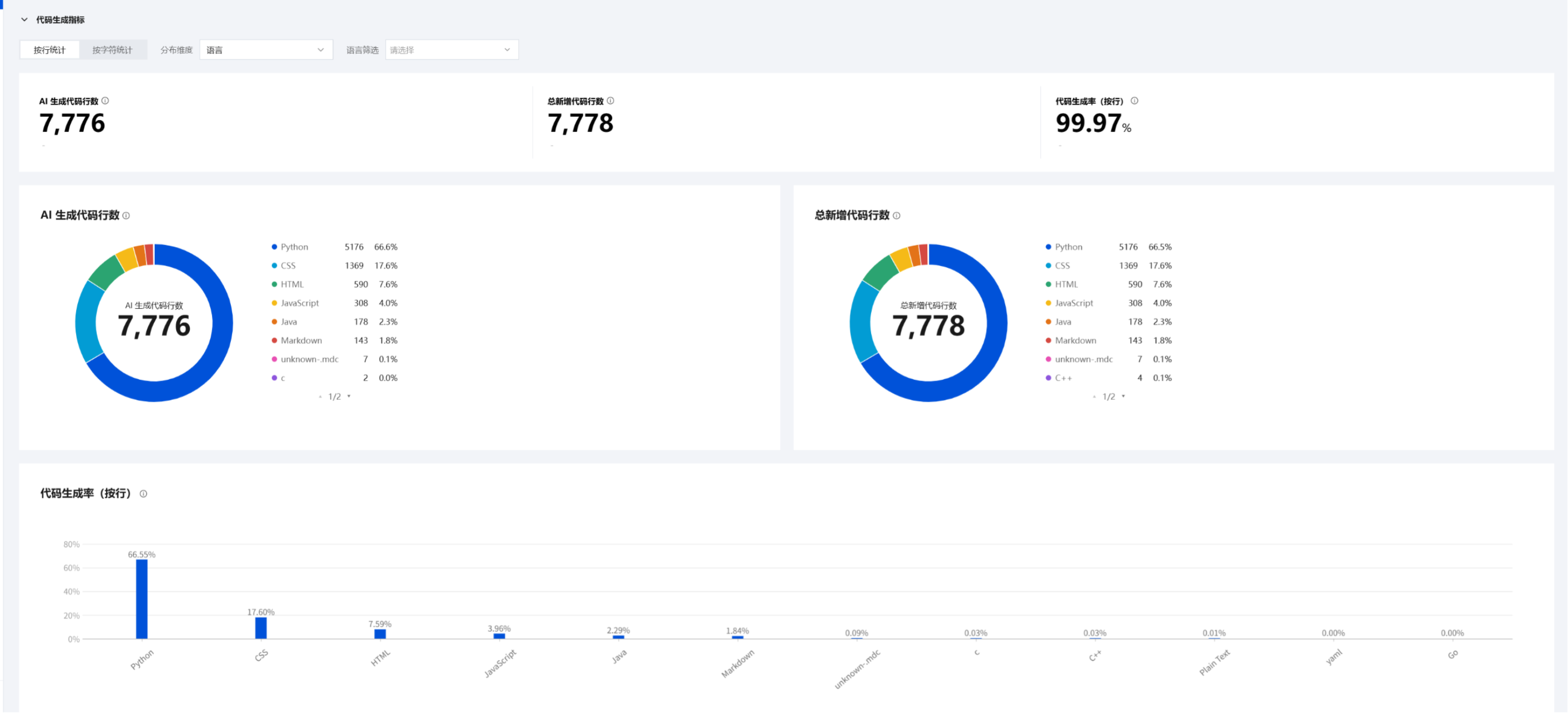Screen dimensions: 1568x713
Task: Click info icon beside AI 生成代码行数 donut chart title
Action: click(126, 215)
